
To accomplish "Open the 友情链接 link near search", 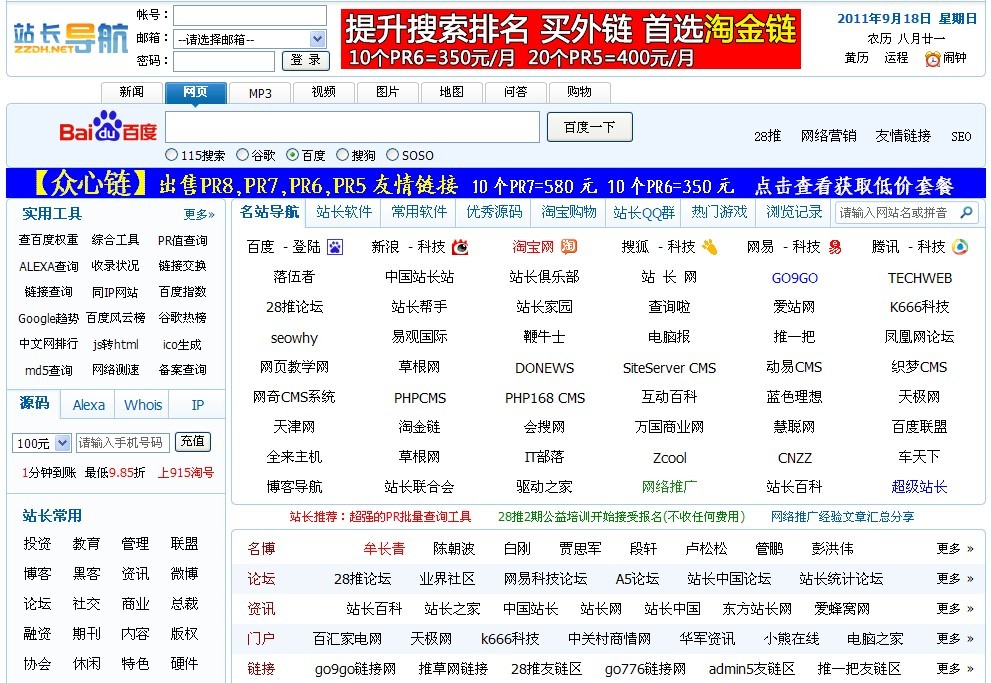I will (903, 136).
